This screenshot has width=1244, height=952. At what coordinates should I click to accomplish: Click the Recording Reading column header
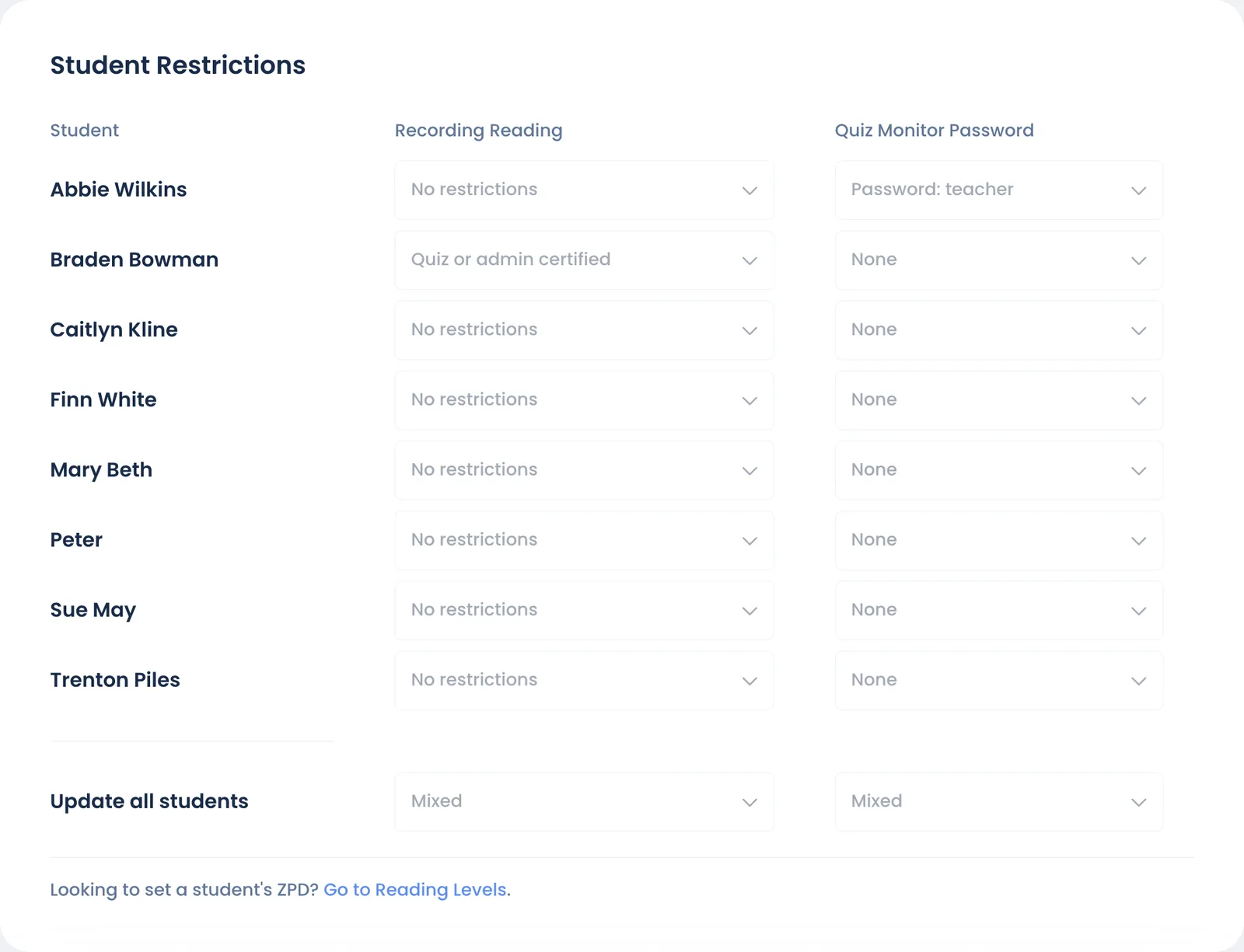point(478,131)
